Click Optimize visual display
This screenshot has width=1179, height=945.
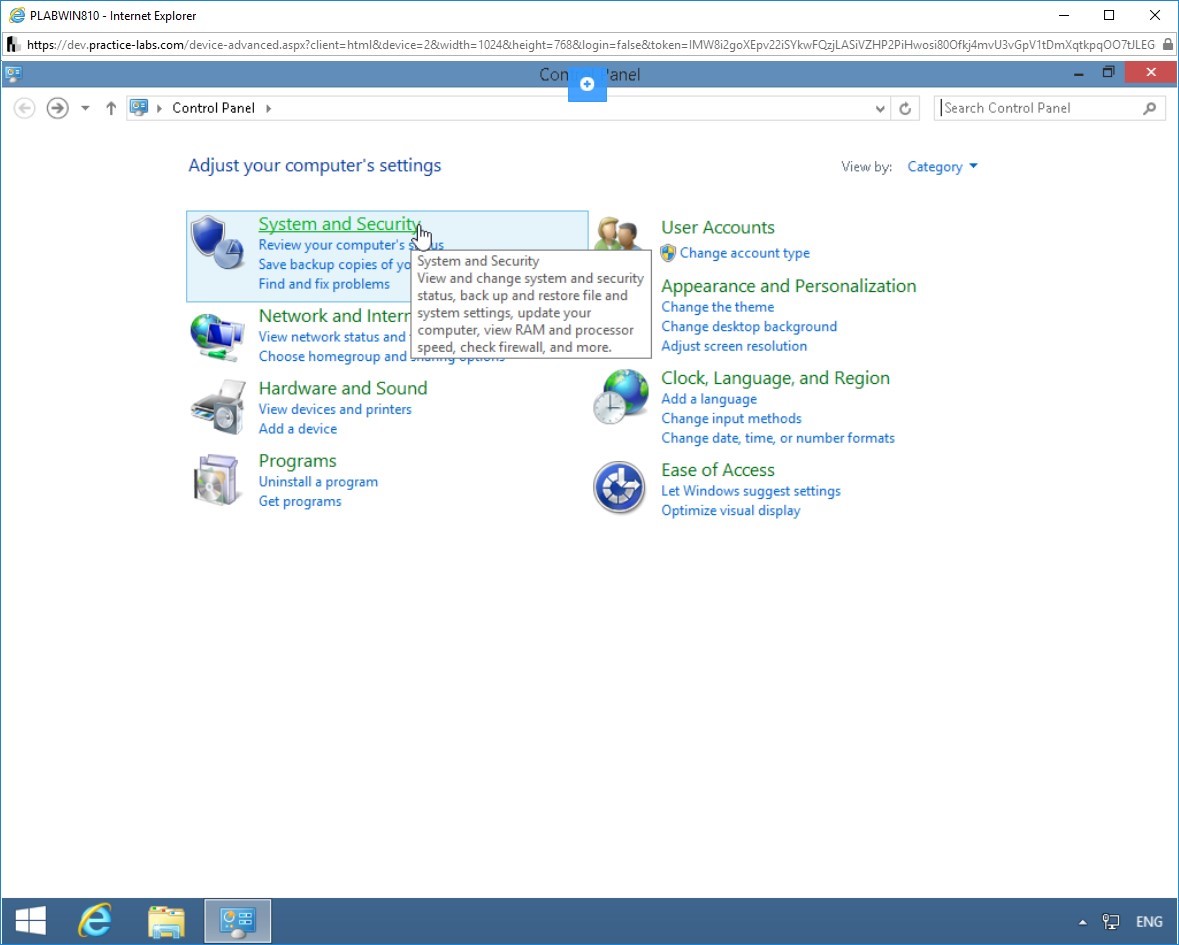pos(731,510)
